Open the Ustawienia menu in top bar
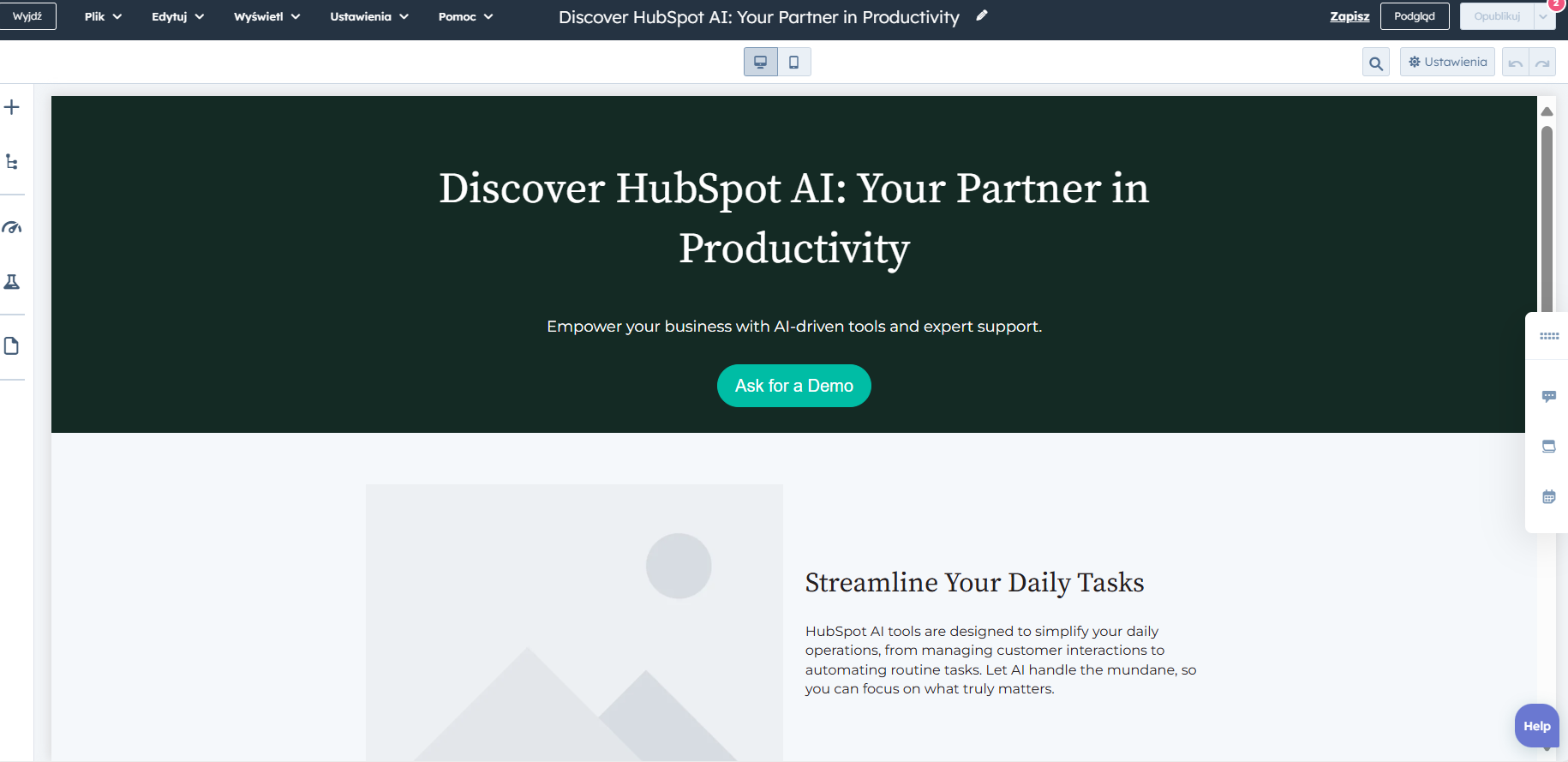Viewport: 1568px width, 762px height. 369,16
